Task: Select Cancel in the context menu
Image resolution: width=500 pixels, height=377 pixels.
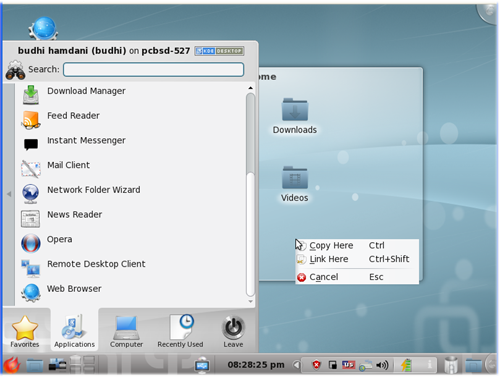Action: click(357, 277)
